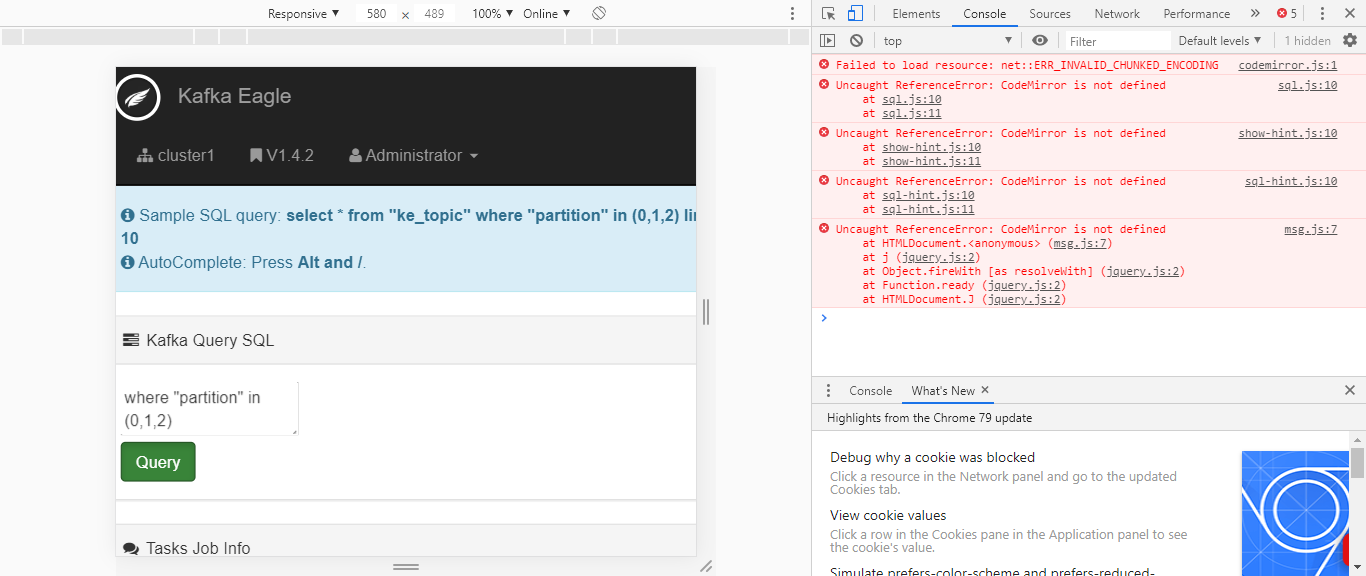The width and height of the screenshot is (1366, 576).
Task: Click the show-hint.js:11 stack trace link
Action: [931, 161]
